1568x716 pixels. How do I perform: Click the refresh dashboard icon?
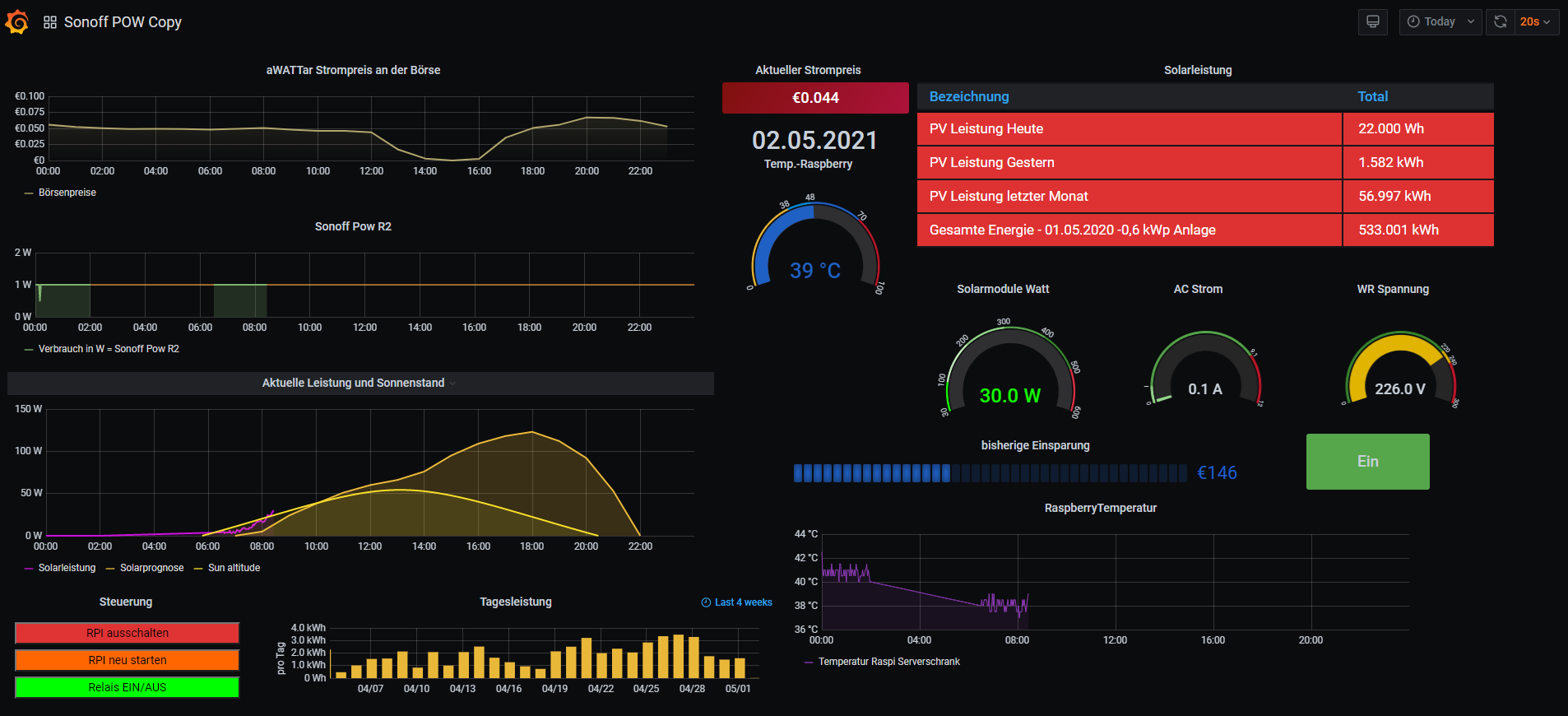pos(1500,22)
